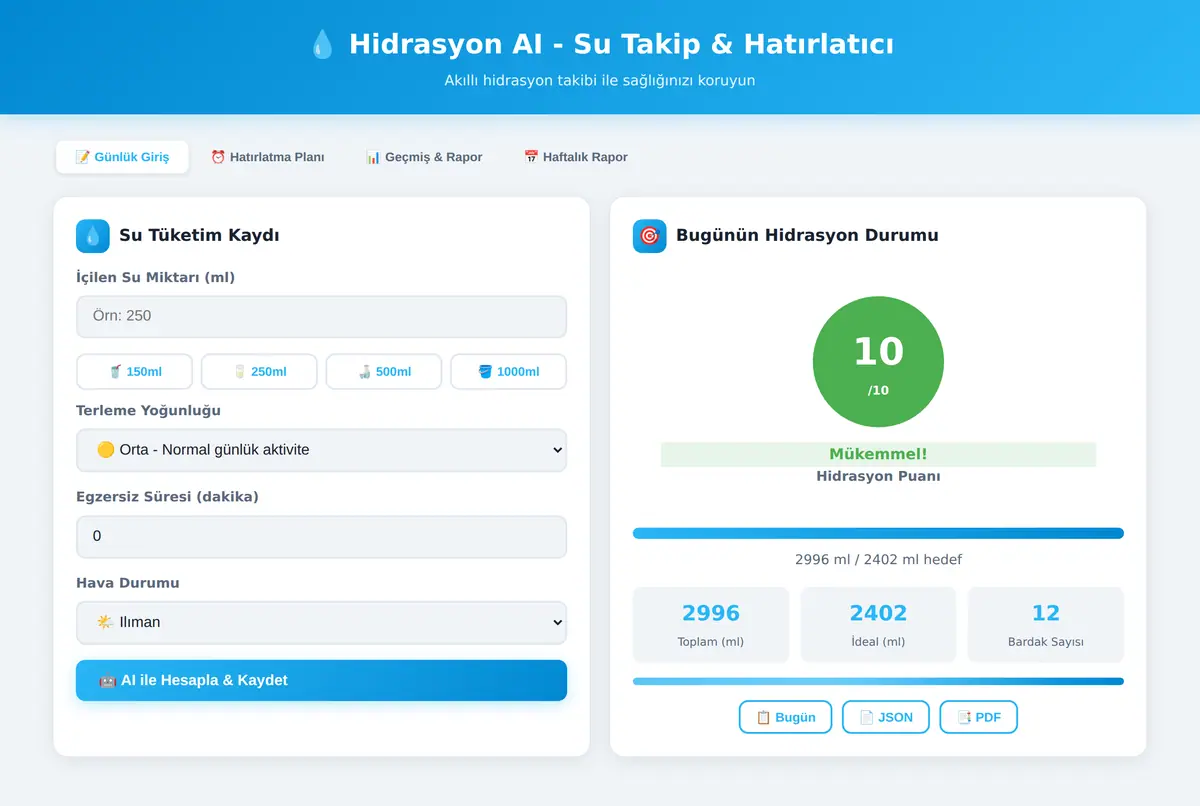Image resolution: width=1200 pixels, height=806 pixels.
Task: Select the 1000ml preset button
Action: tap(509, 372)
